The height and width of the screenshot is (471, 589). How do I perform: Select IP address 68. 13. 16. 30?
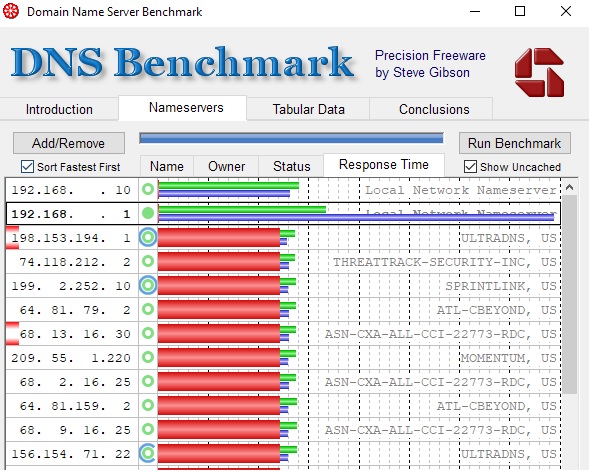(75, 334)
